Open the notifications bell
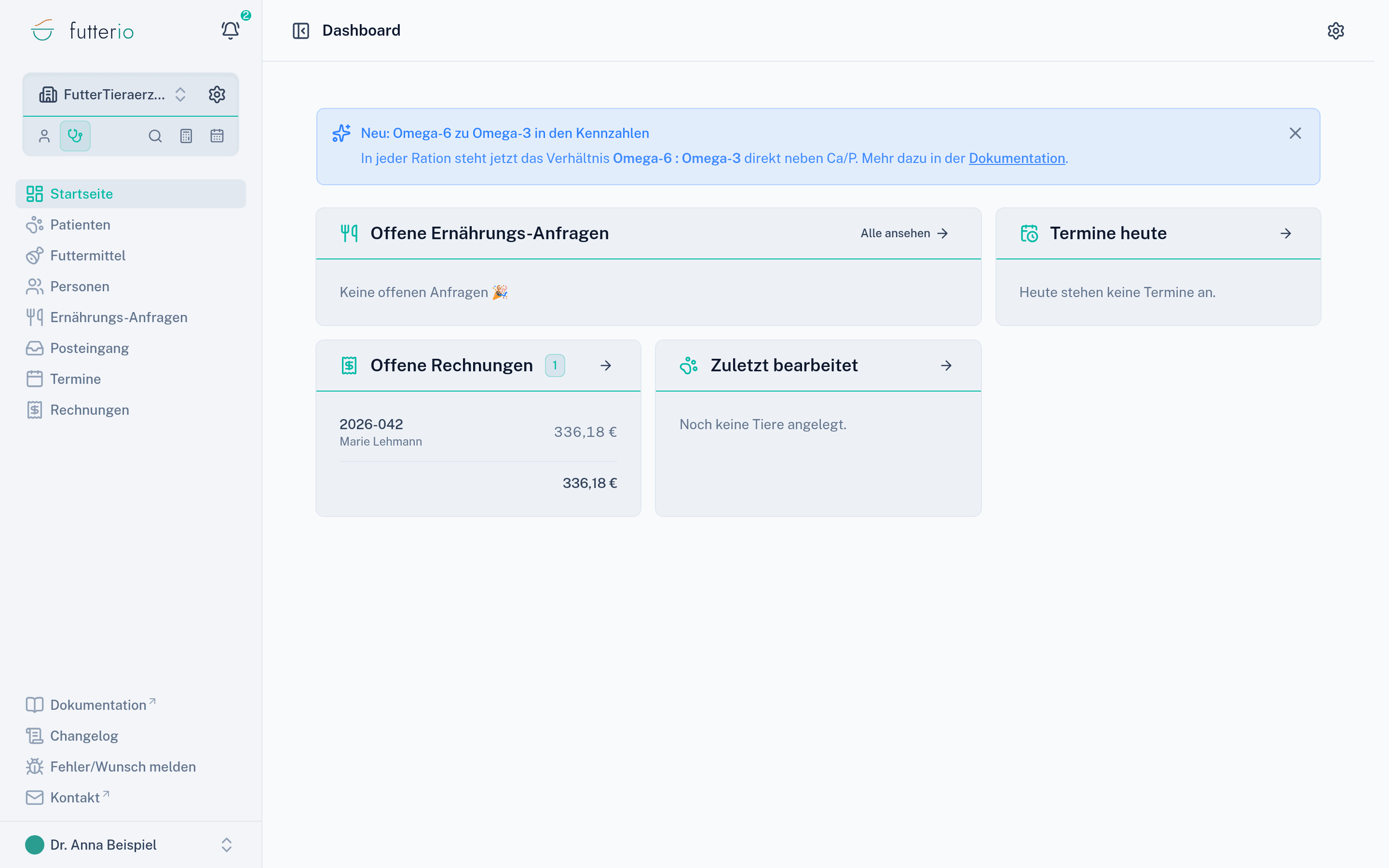 tap(230, 30)
